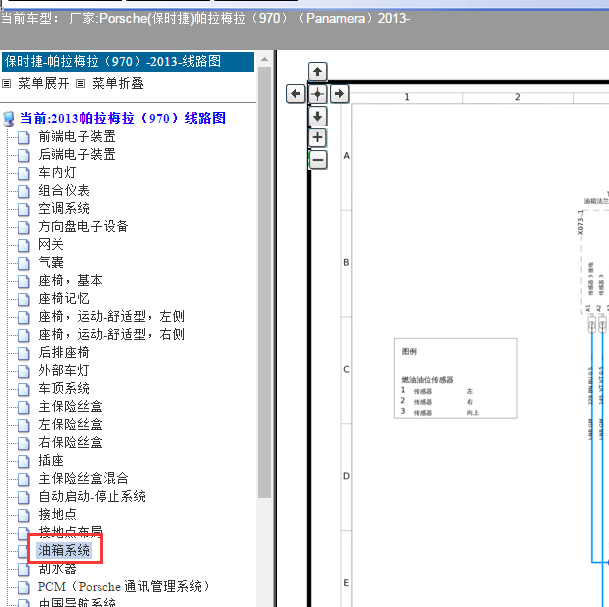Open 主保险丝盒 wiring diagram
The width and height of the screenshot is (609, 607).
click(70, 406)
